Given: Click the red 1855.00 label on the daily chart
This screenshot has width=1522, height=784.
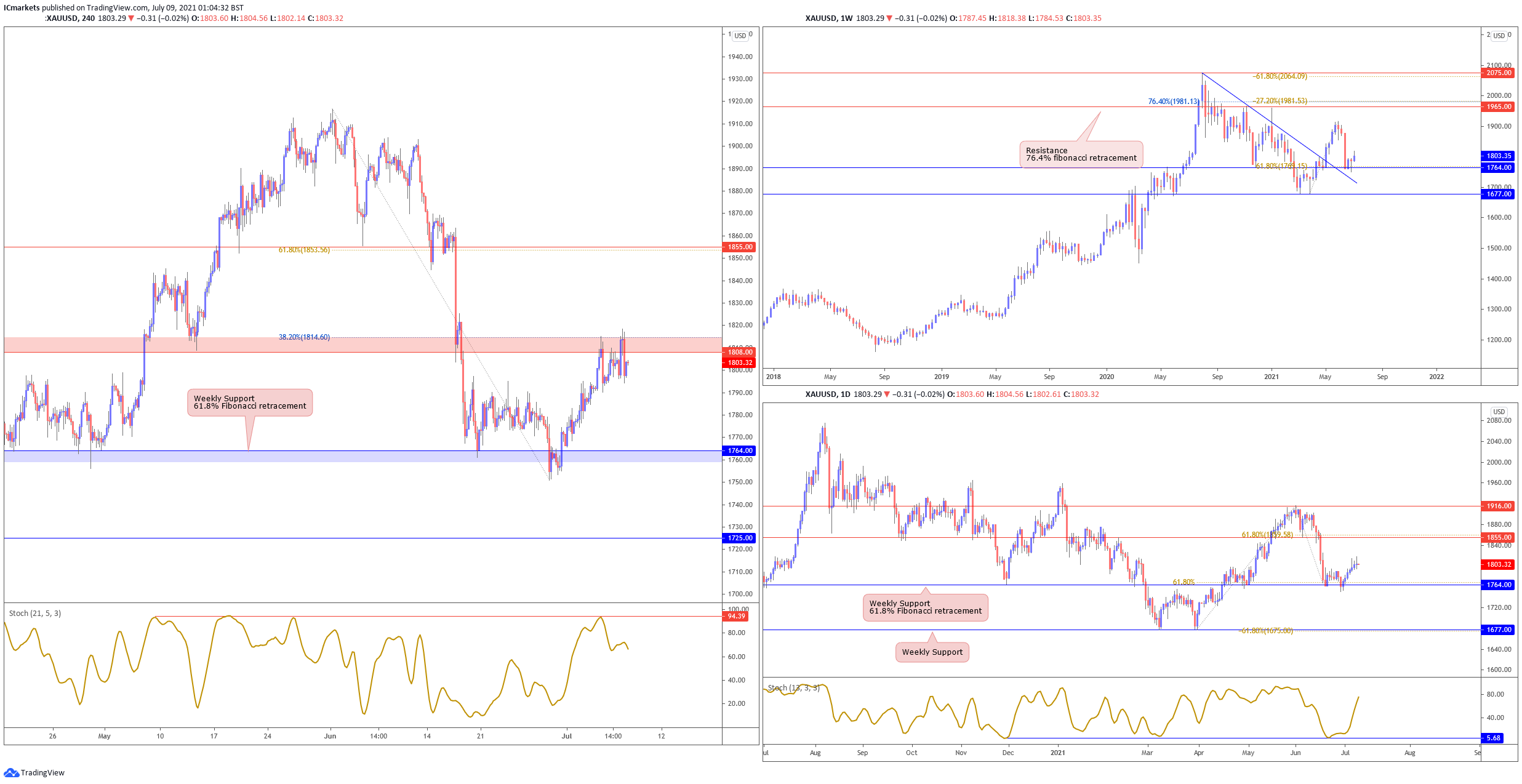Looking at the screenshot, I should click(x=1499, y=537).
